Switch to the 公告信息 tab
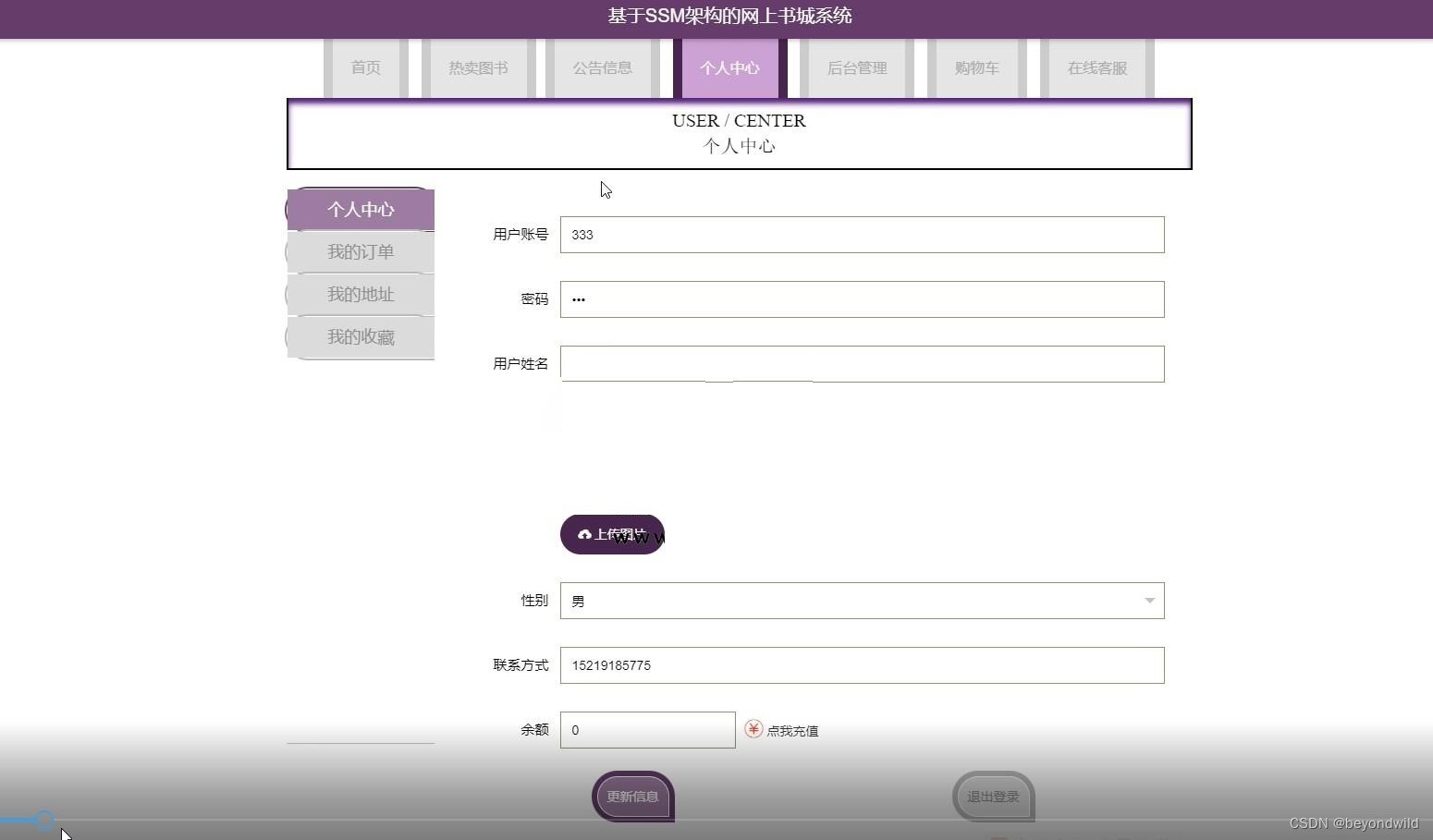 pyautogui.click(x=602, y=67)
